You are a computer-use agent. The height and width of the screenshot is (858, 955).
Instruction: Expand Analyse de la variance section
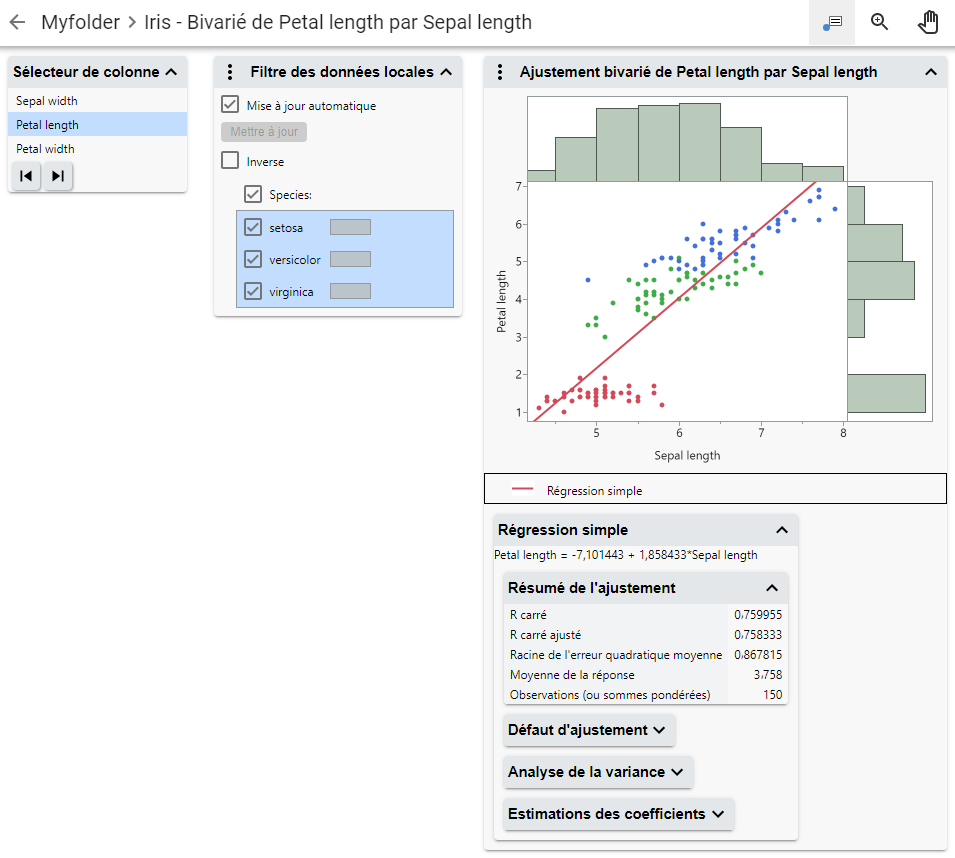[596, 772]
